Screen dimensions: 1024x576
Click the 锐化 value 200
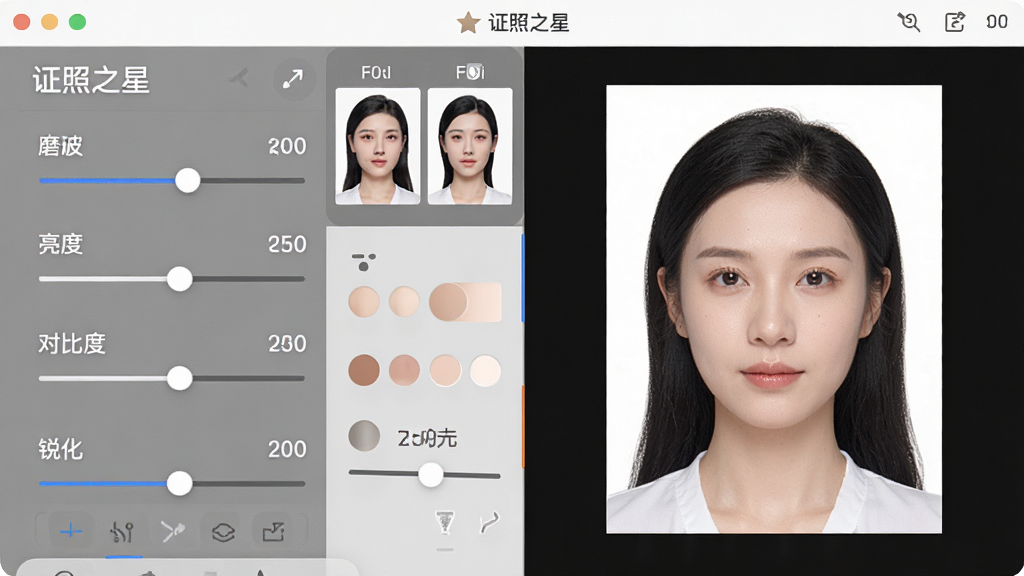click(287, 449)
